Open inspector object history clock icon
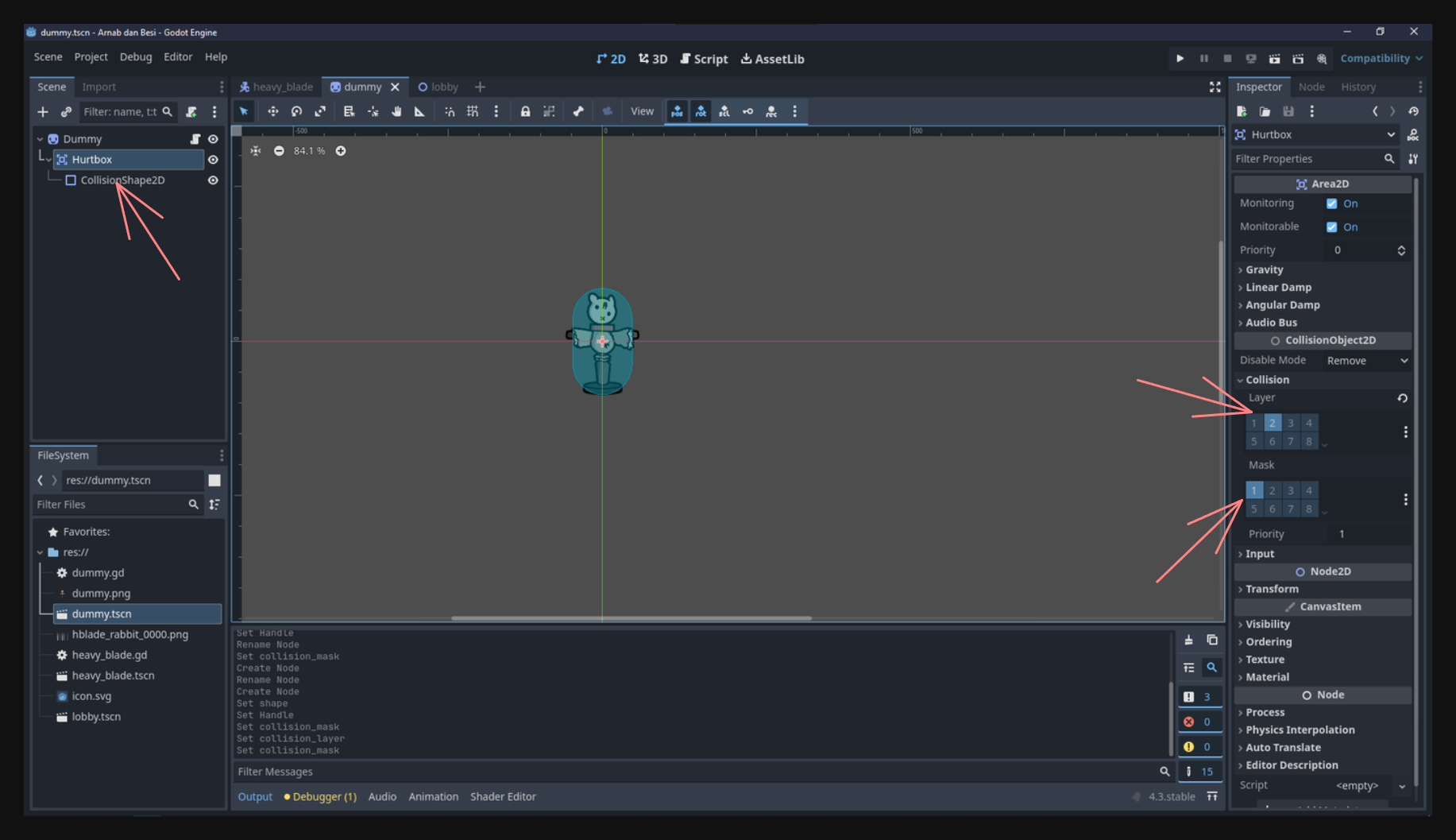 tap(1413, 111)
